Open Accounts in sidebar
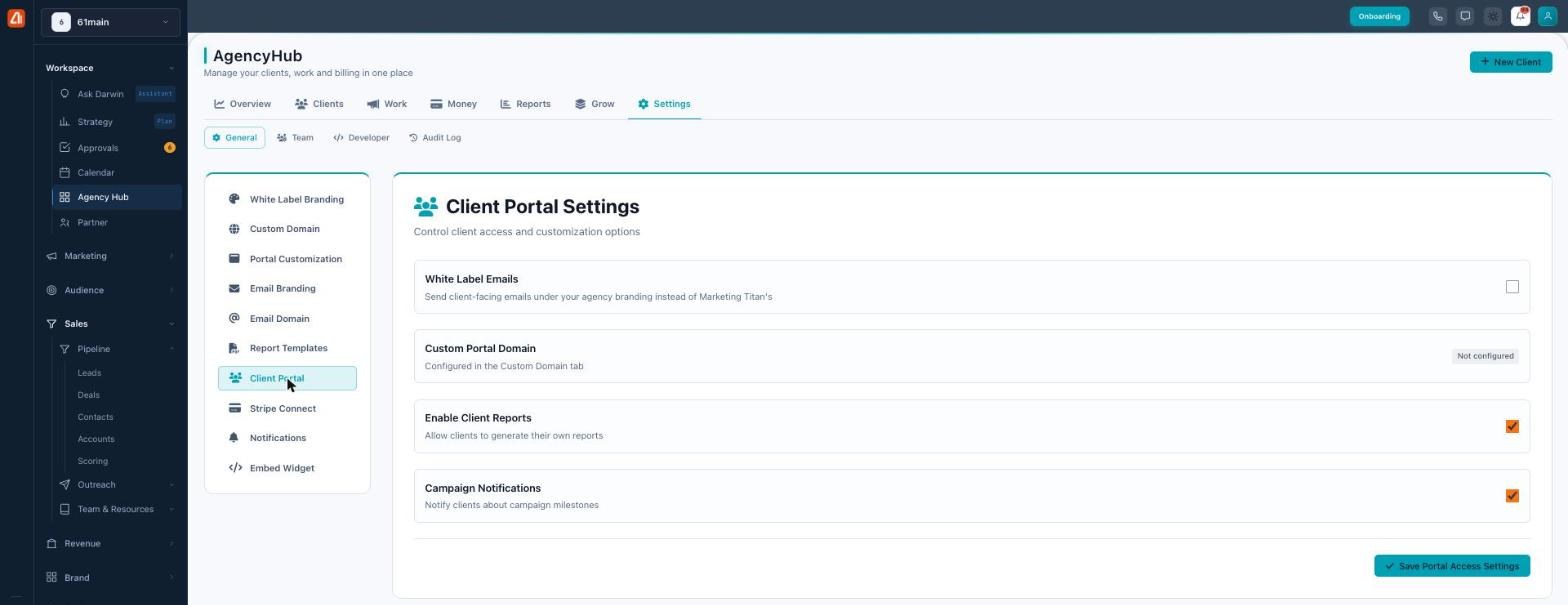The image size is (1568, 605). (96, 439)
